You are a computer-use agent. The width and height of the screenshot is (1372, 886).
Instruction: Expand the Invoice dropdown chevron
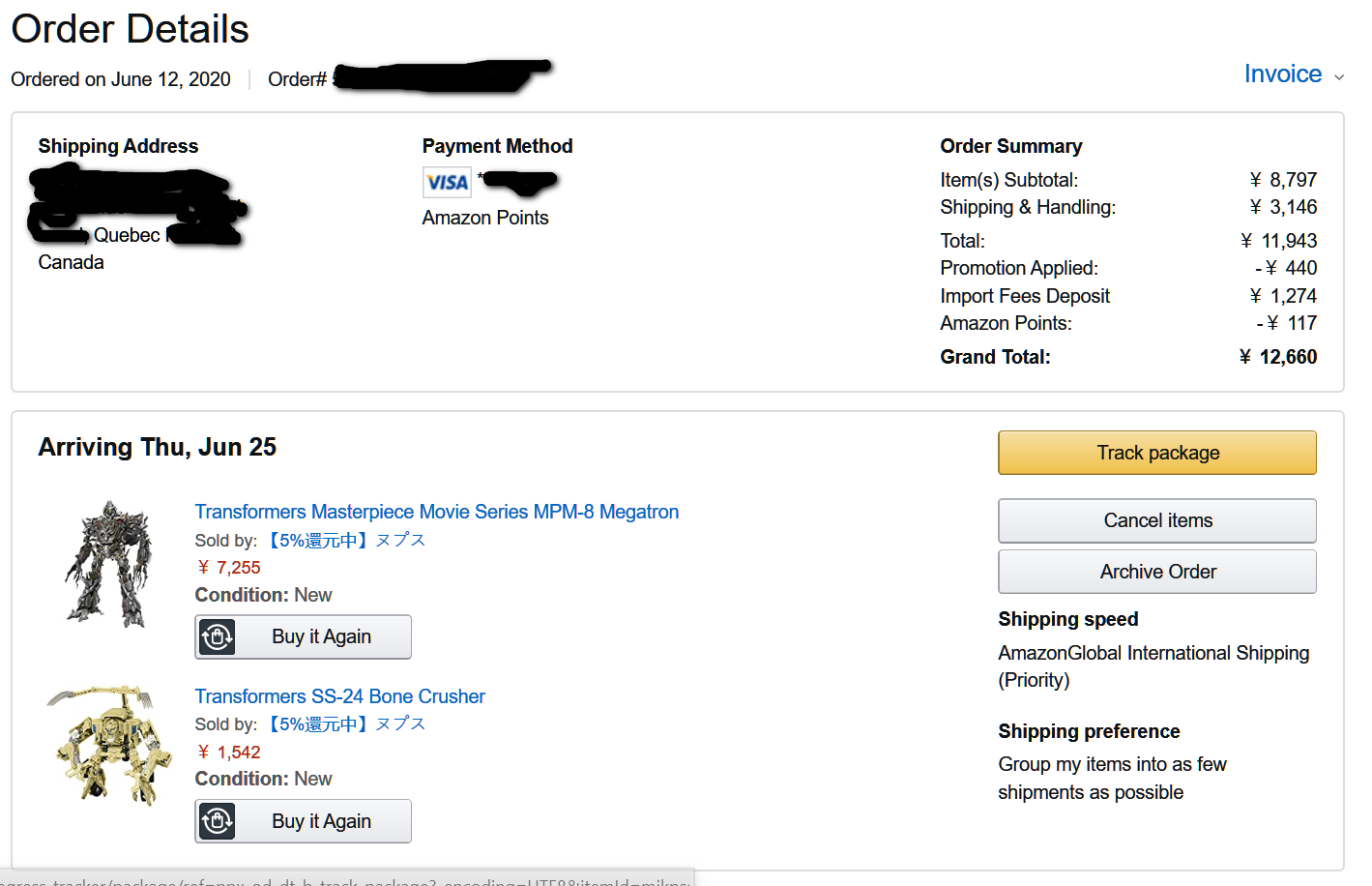pyautogui.click(x=1339, y=76)
